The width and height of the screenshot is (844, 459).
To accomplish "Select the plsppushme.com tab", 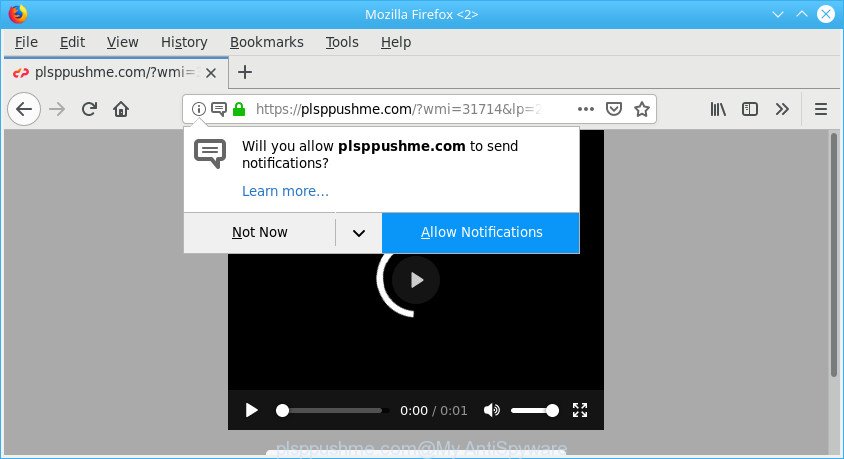I will [x=116, y=72].
